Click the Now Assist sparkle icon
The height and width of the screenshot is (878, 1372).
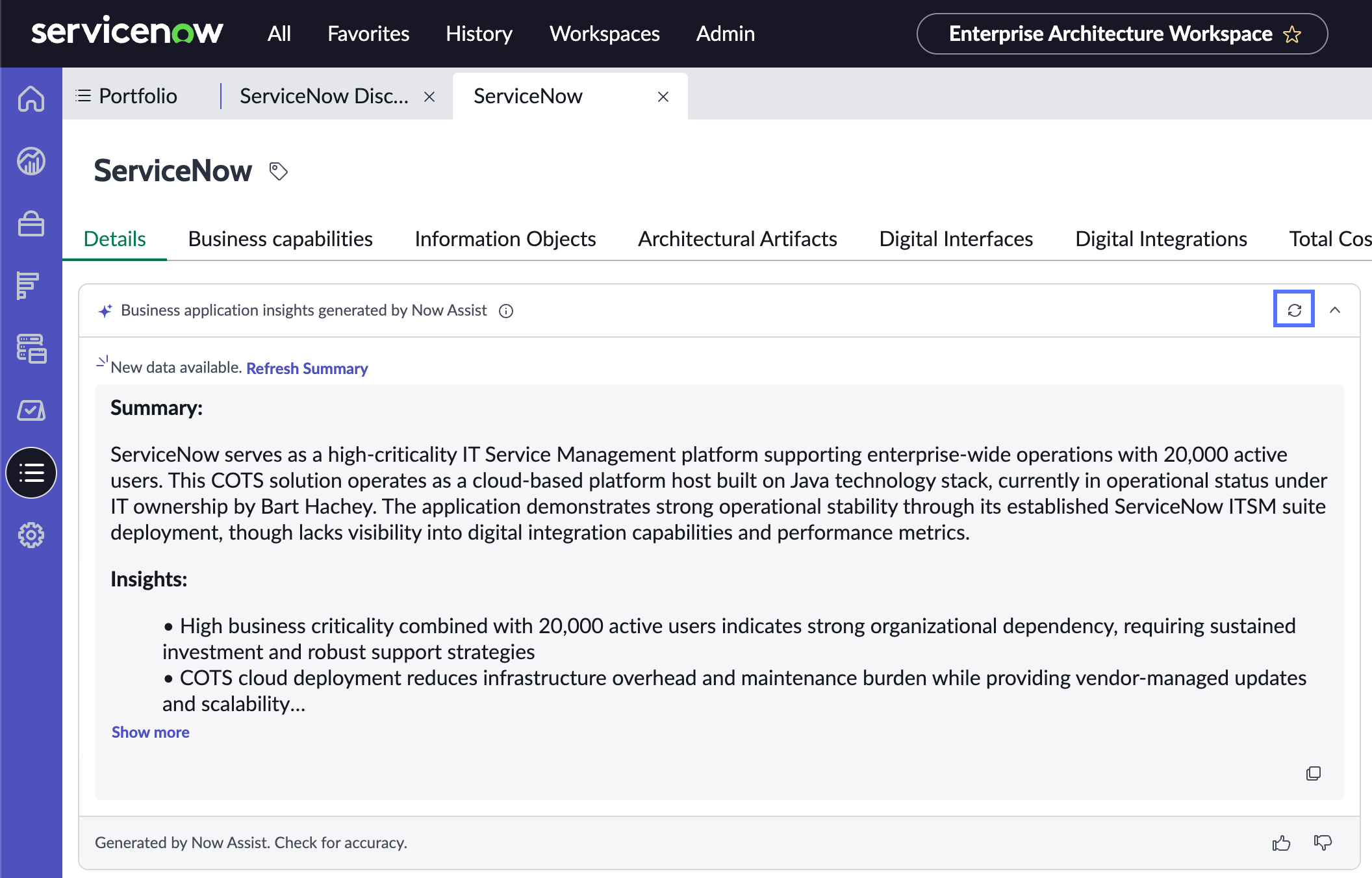105,311
